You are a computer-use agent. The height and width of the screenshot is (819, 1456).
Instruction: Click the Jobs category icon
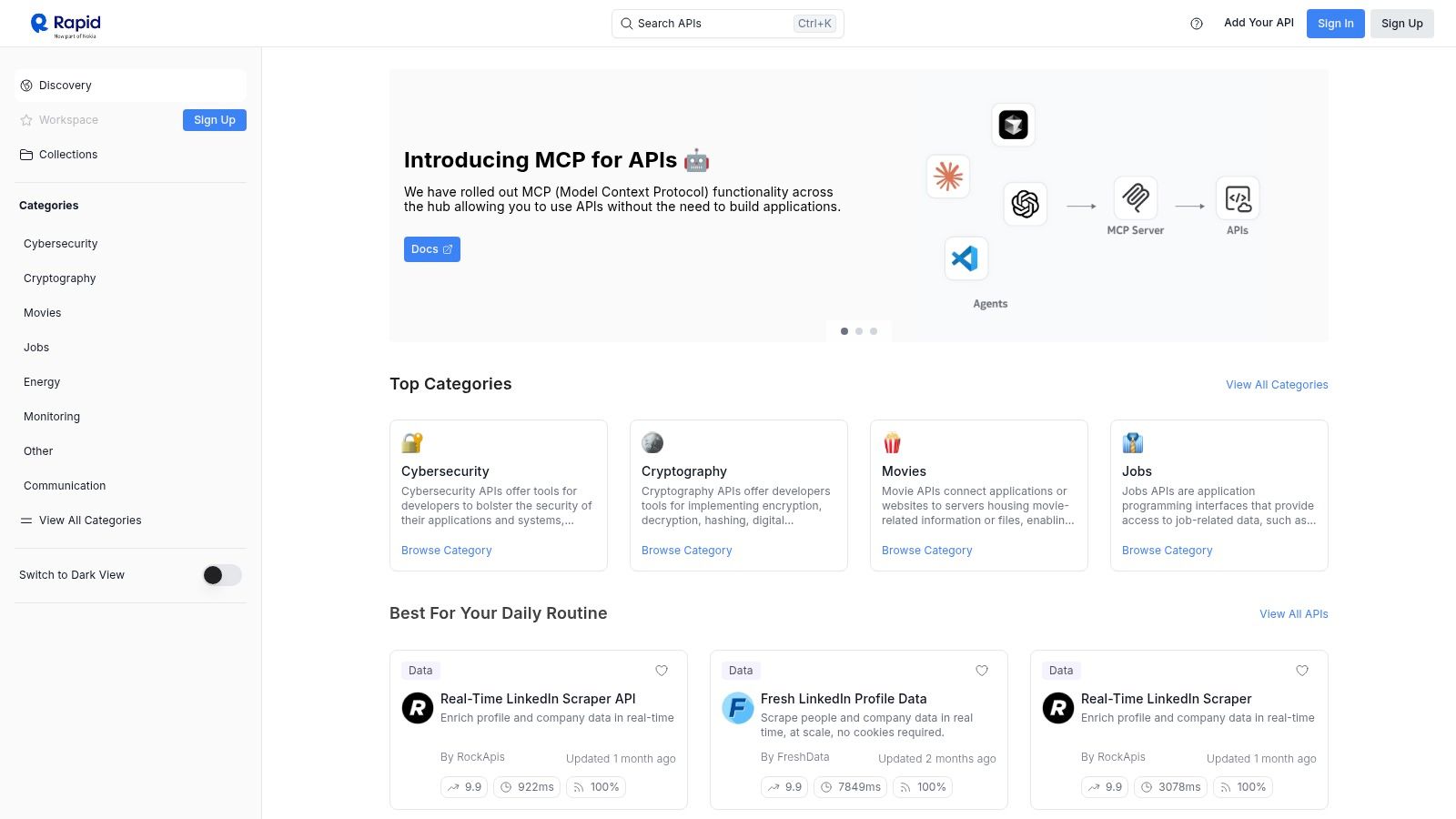1133,442
